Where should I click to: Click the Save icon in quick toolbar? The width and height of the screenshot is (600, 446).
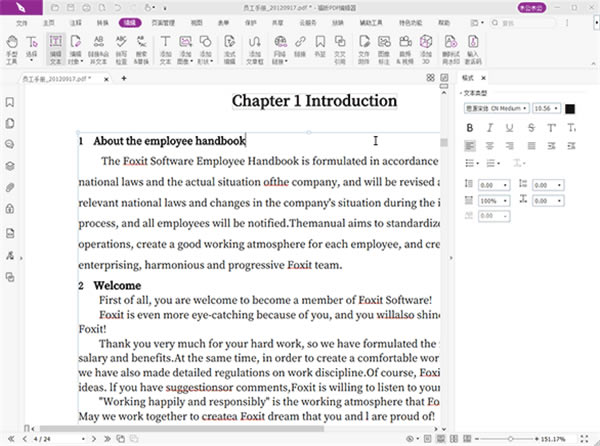coord(71,8)
